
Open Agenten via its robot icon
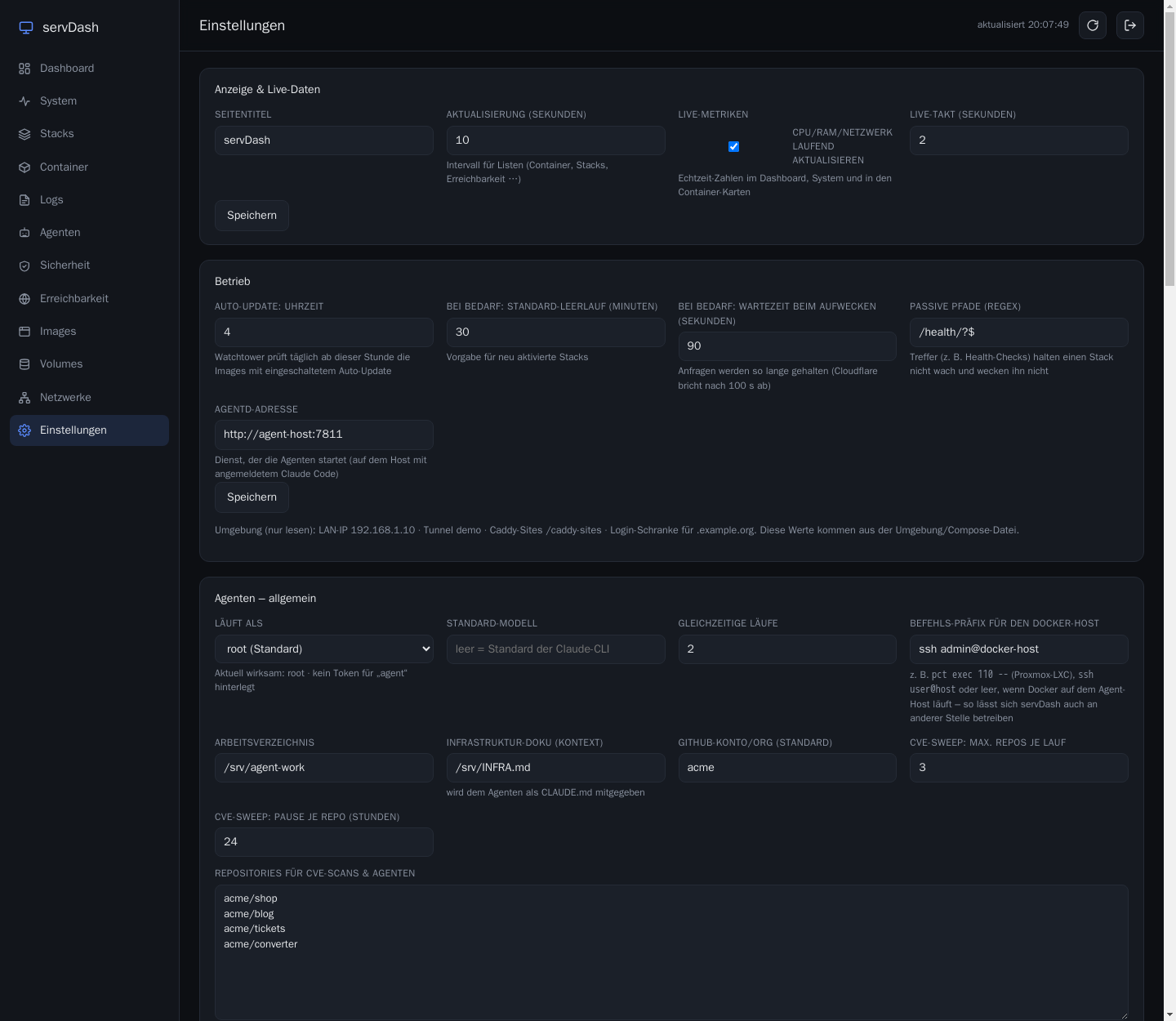[24, 233]
